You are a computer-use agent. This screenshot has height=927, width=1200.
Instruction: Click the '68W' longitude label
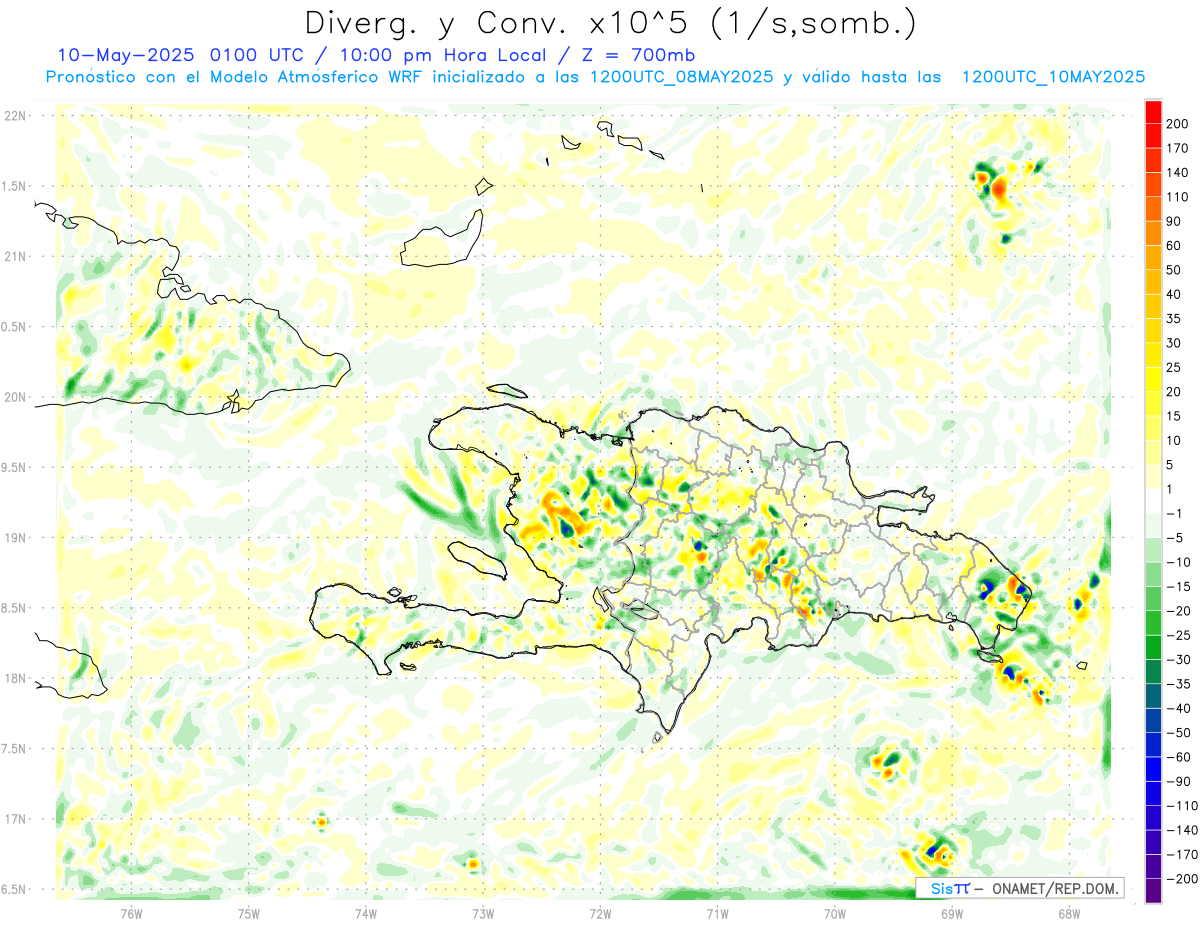[x=1069, y=913]
